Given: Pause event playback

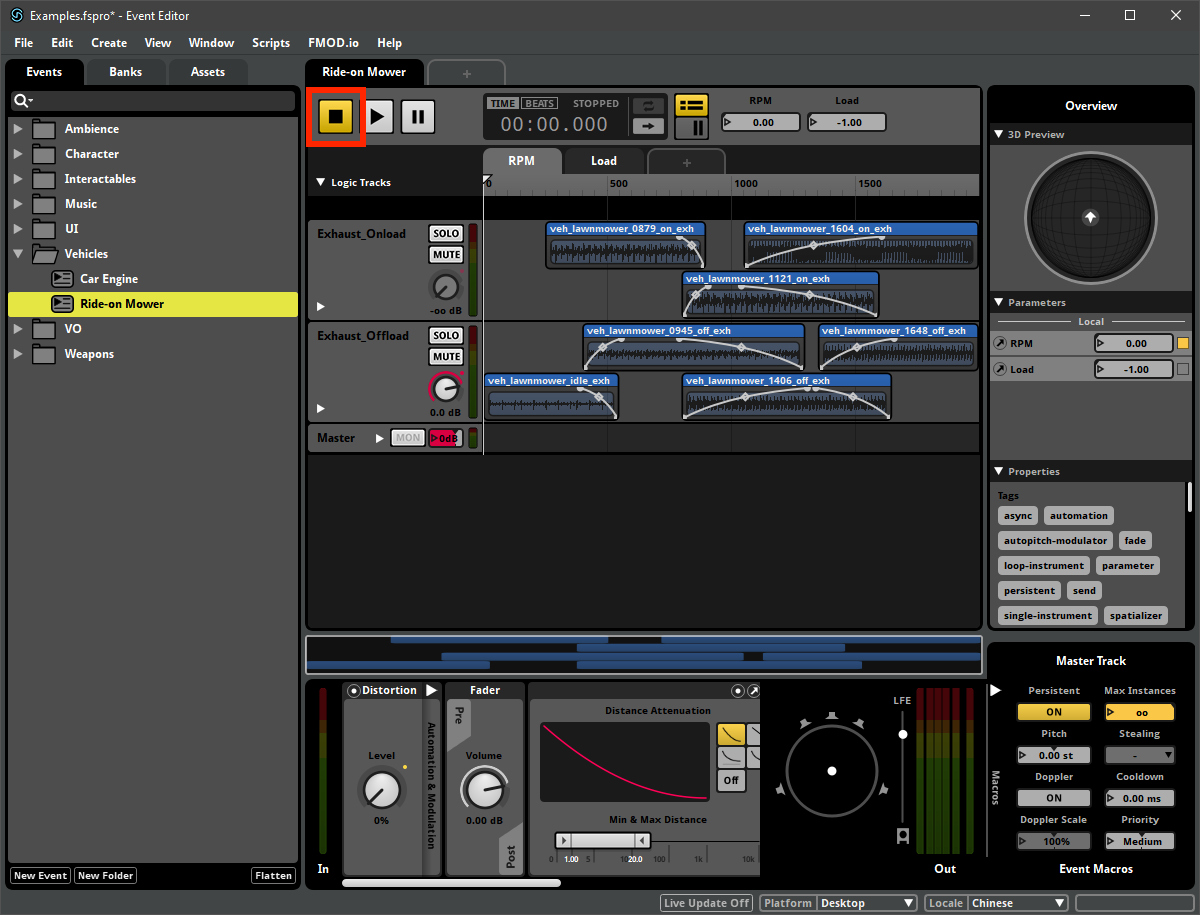Looking at the screenshot, I should (417, 116).
